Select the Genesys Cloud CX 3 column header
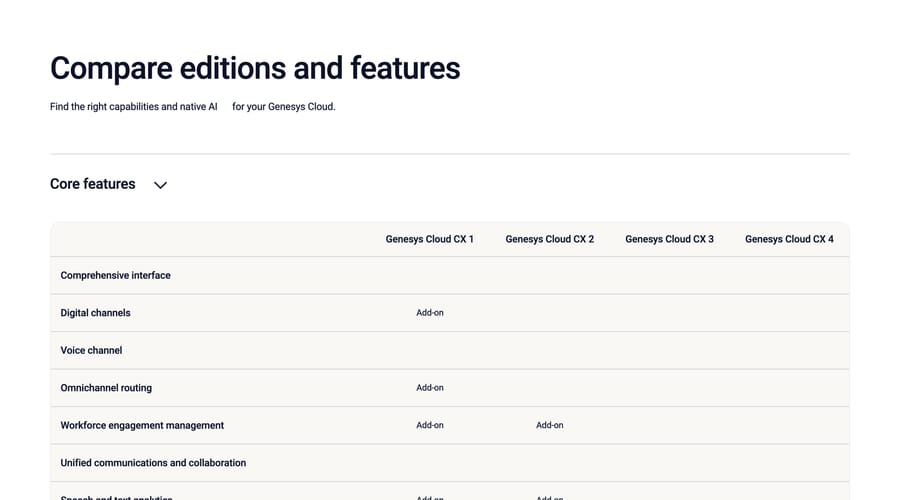Viewport: 900px width, 500px height. click(x=669, y=239)
